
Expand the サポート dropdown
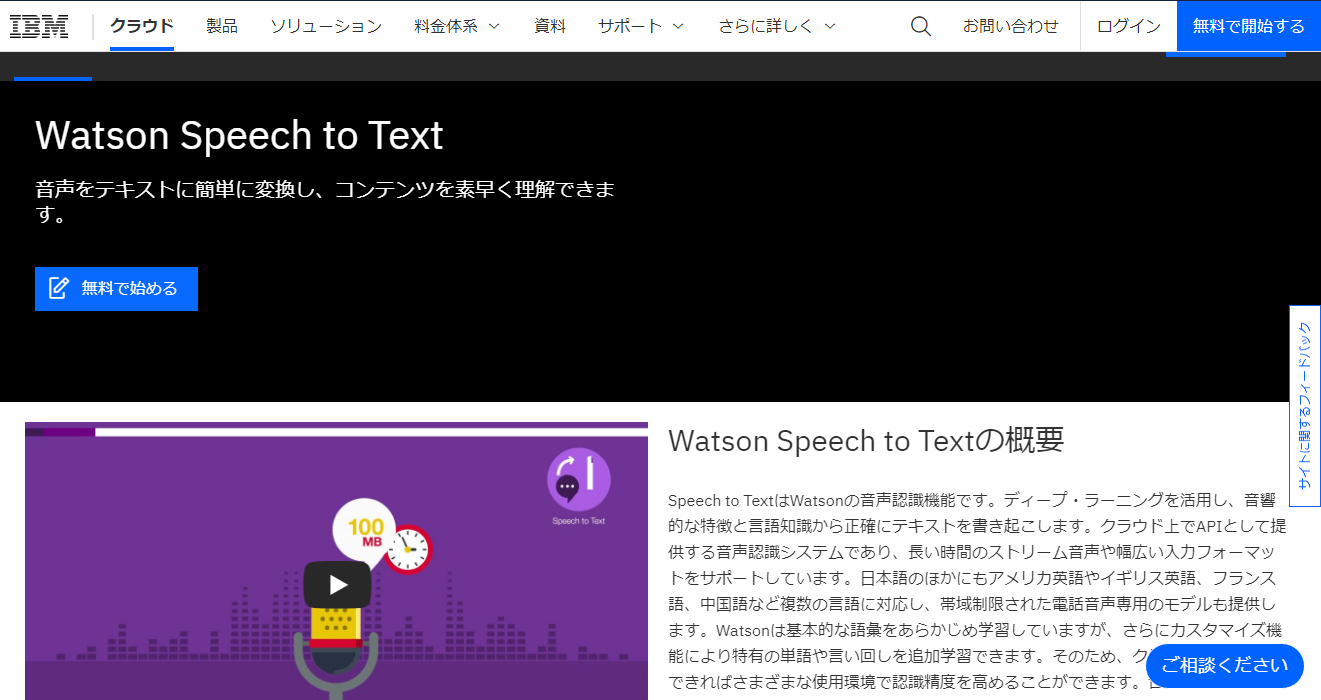[x=641, y=26]
